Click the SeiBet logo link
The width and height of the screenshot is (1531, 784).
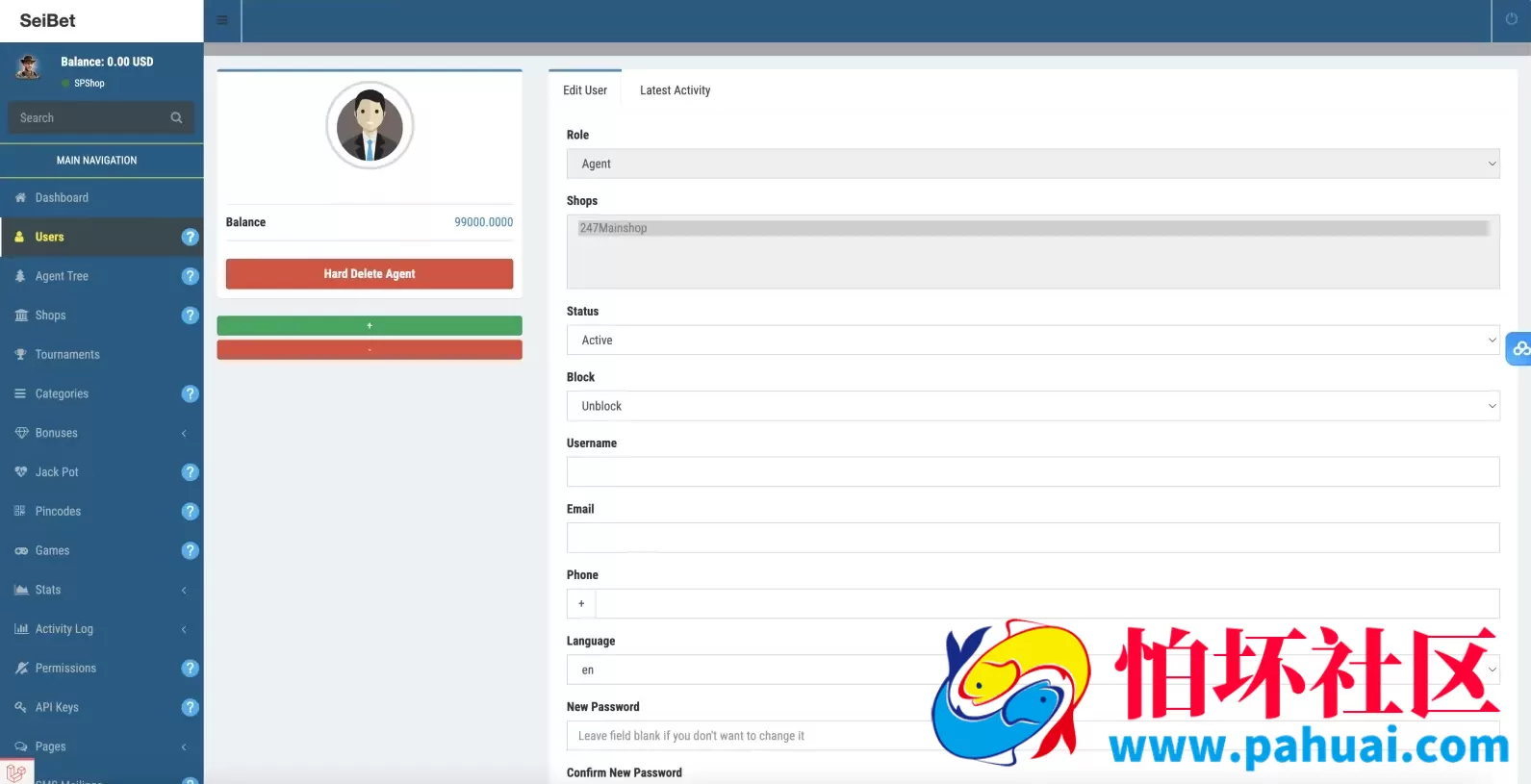coord(47,20)
